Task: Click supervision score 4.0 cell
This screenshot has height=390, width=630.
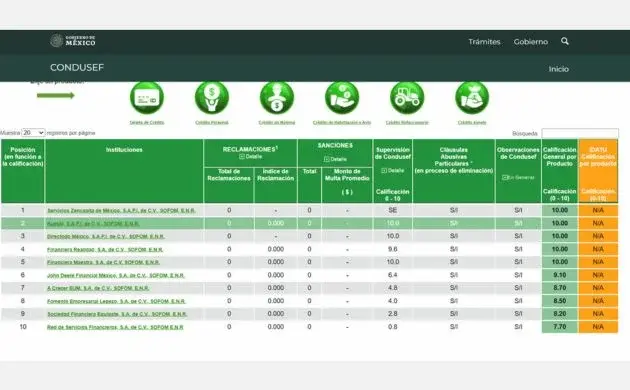Action: 393,301
